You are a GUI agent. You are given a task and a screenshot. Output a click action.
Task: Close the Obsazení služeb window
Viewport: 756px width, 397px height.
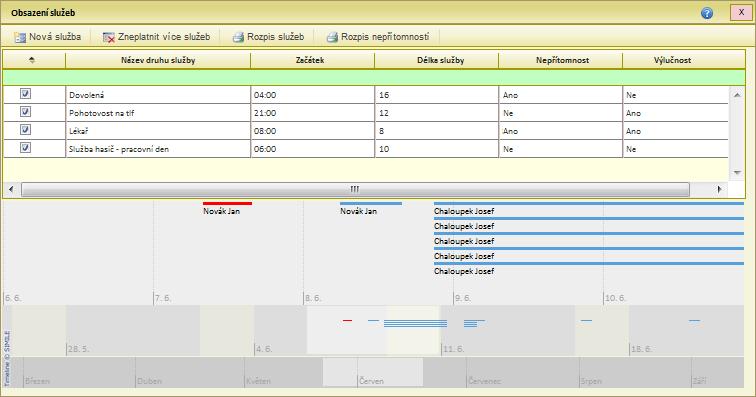[741, 13]
